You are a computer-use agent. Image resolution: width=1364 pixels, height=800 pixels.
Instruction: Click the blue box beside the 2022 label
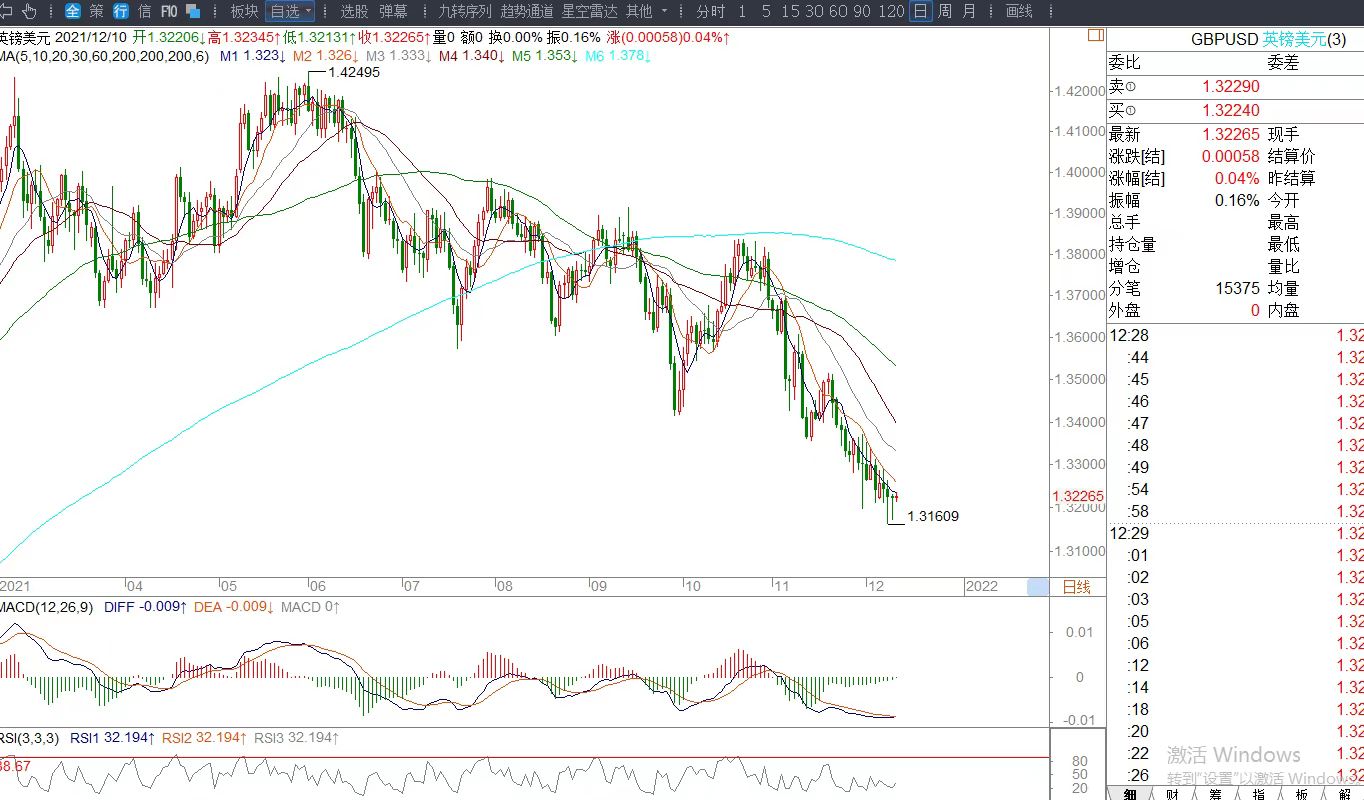[1038, 587]
